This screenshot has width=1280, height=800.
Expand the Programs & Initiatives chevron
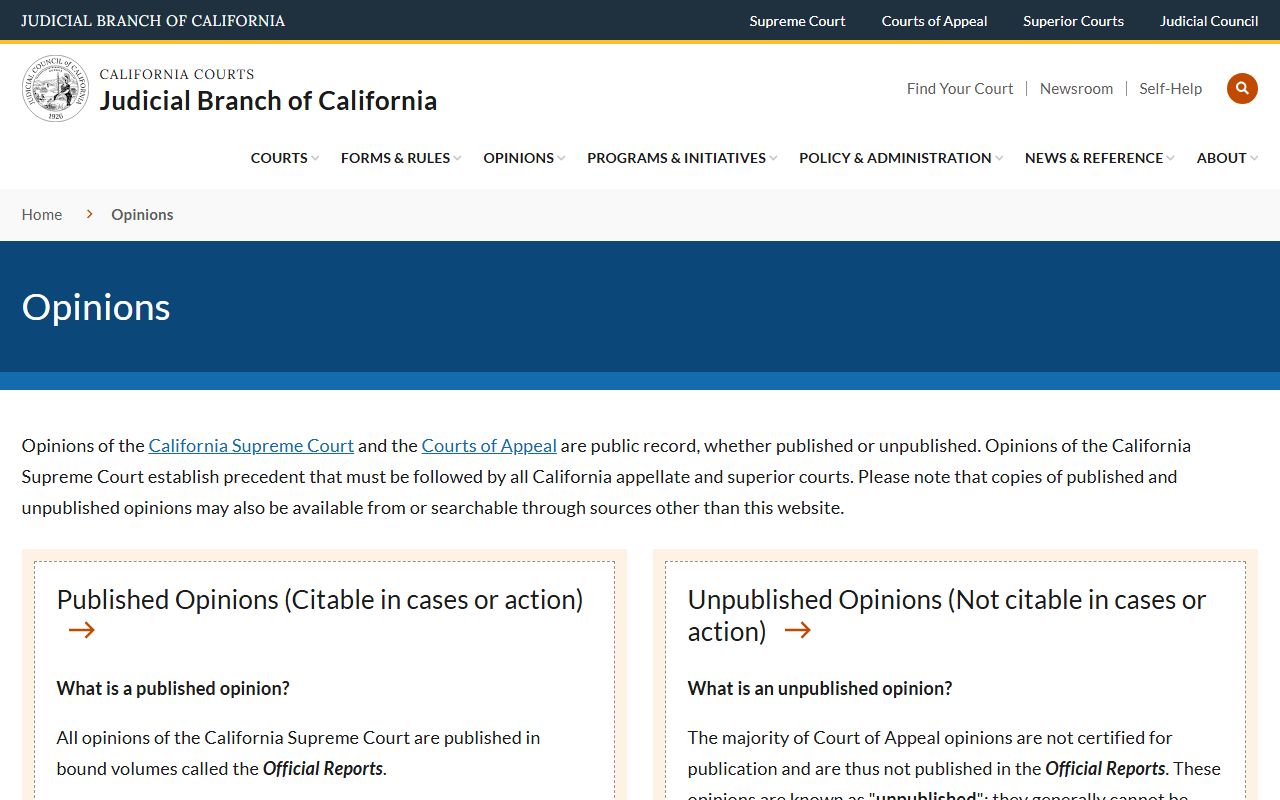pyautogui.click(x=773, y=158)
